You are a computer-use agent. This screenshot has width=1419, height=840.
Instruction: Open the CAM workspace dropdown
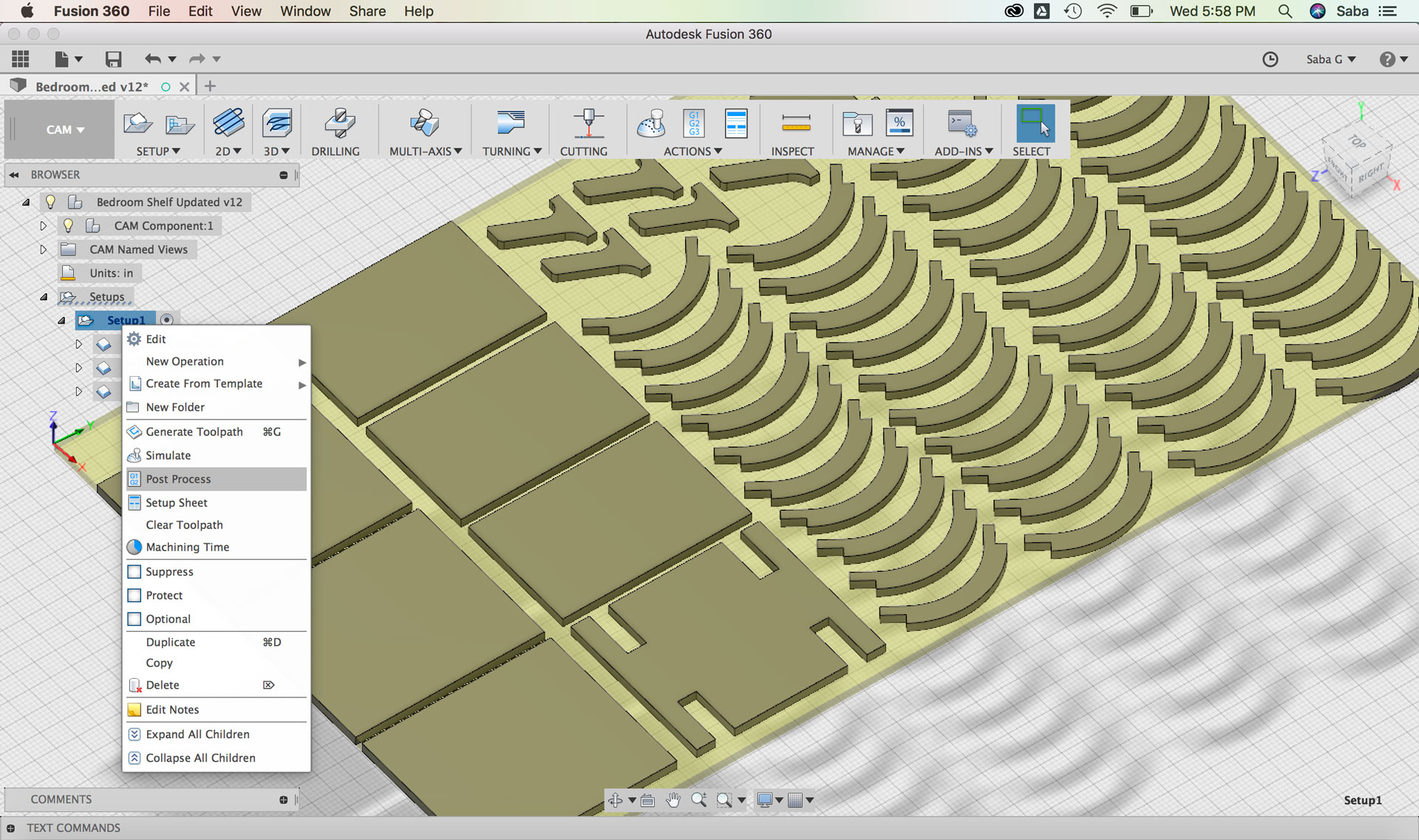tap(64, 130)
